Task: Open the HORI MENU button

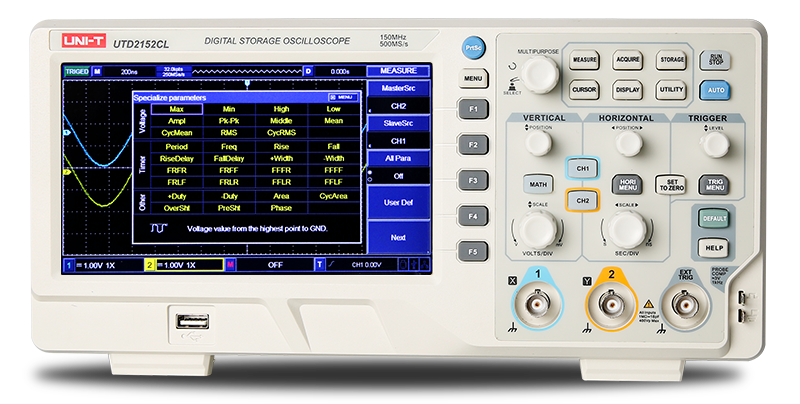Action: click(628, 185)
